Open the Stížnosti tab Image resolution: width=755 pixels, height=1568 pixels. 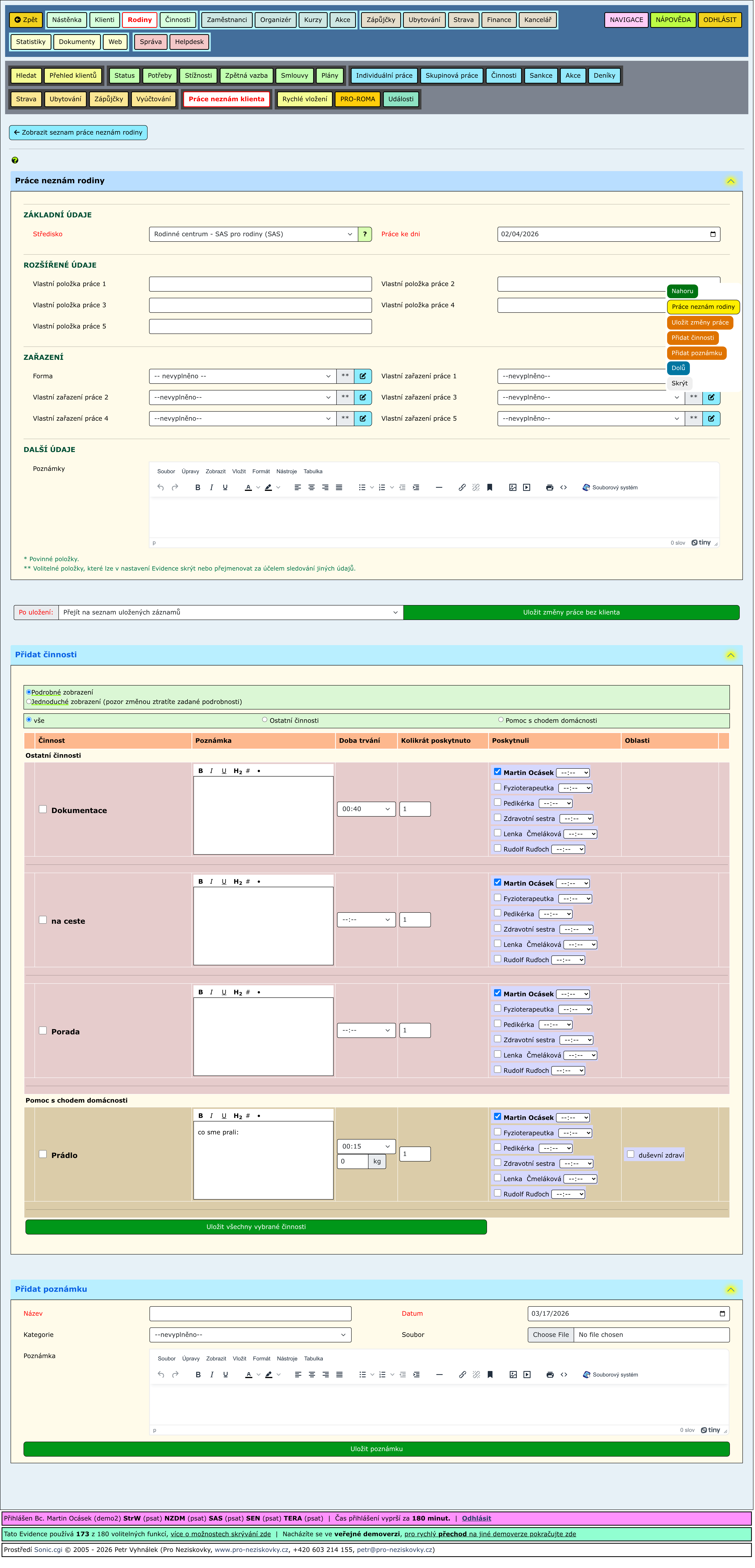click(x=199, y=76)
